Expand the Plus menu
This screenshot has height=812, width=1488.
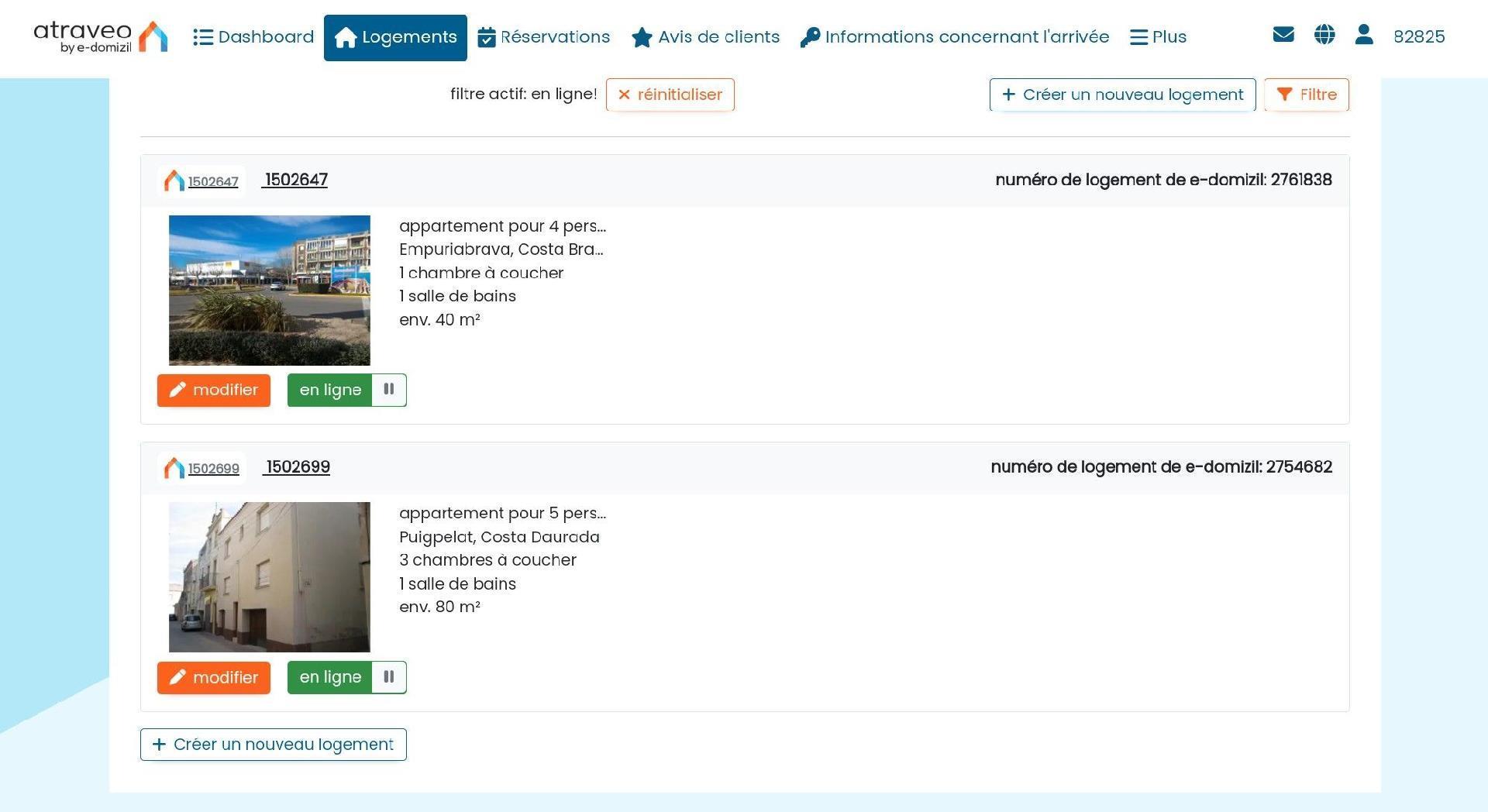1159,37
